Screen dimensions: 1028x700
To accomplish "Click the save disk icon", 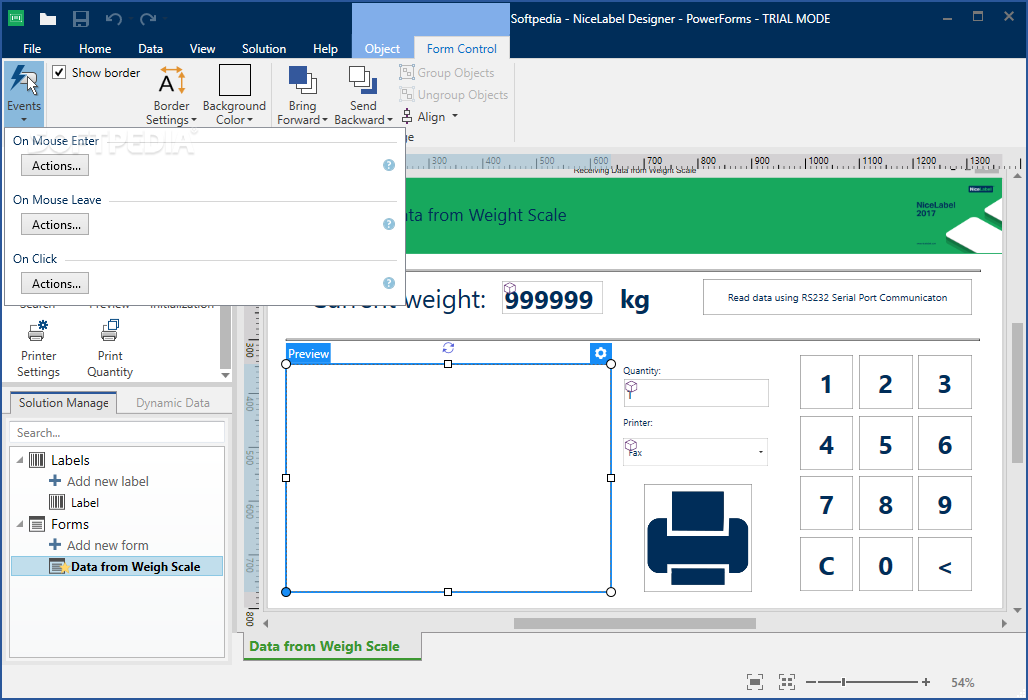I will pos(81,19).
